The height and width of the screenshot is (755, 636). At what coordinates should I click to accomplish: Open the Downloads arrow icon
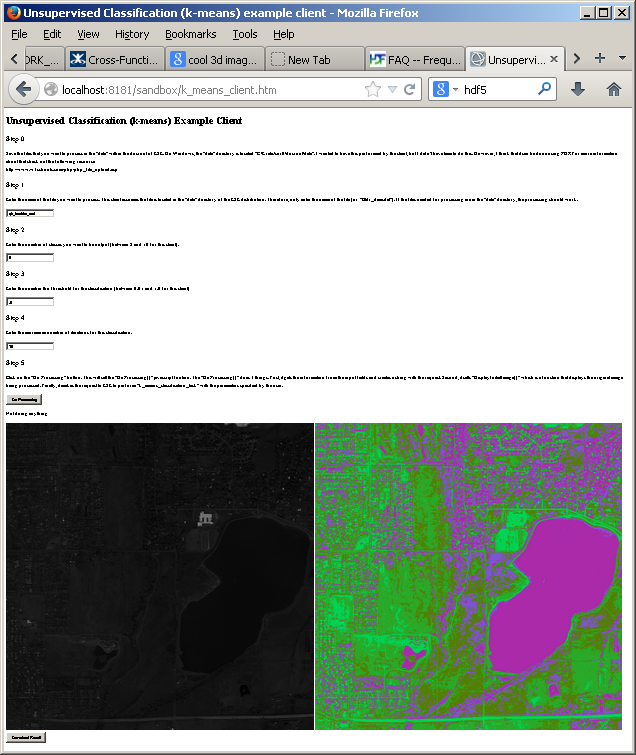(x=578, y=89)
